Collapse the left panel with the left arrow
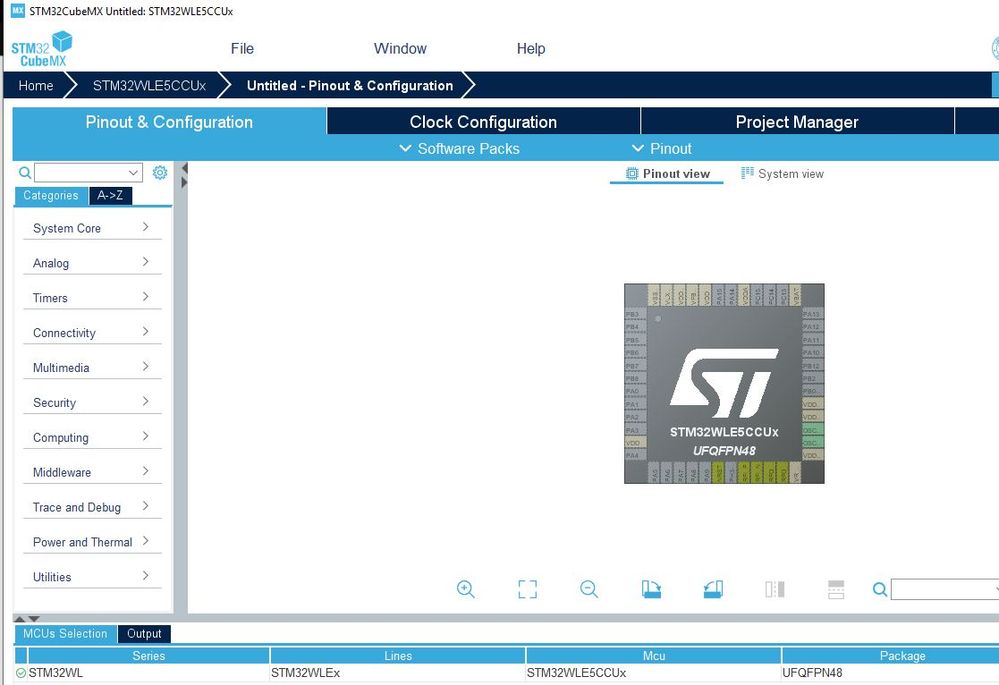This screenshot has height=685, width=999. click(184, 168)
